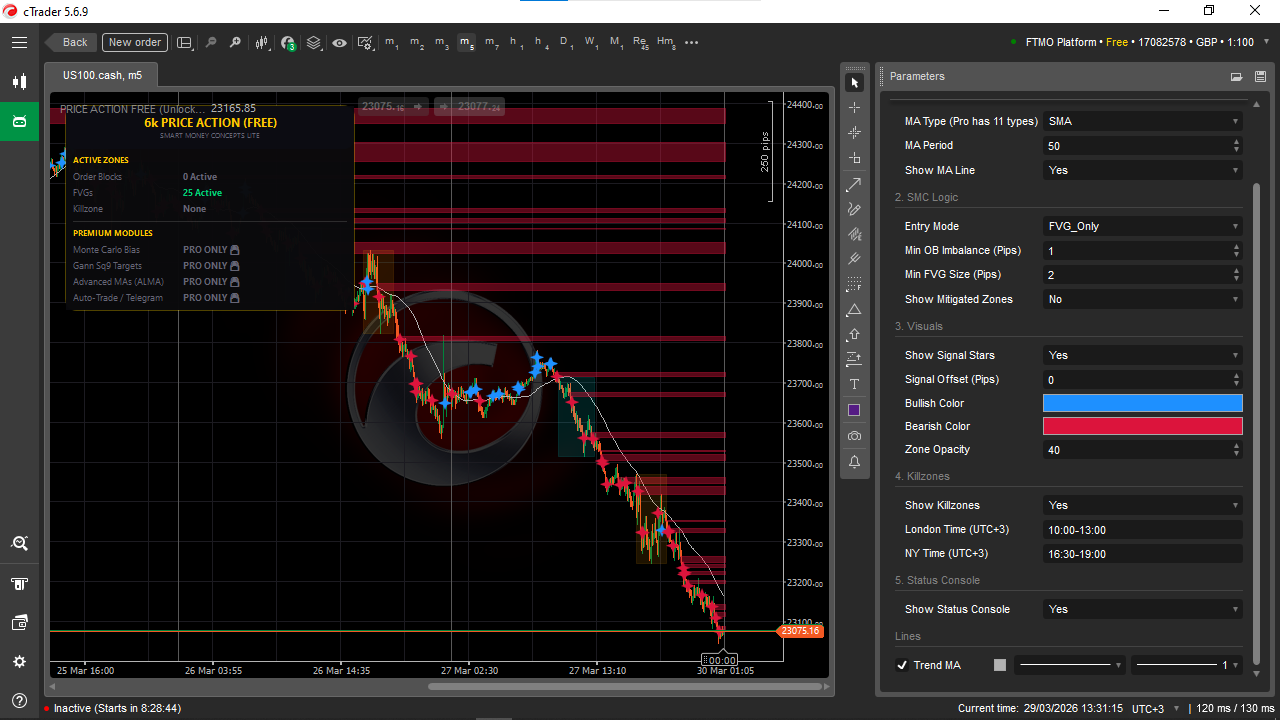
Task: Take a chart snapshot with the camera icon
Action: pyautogui.click(x=854, y=435)
